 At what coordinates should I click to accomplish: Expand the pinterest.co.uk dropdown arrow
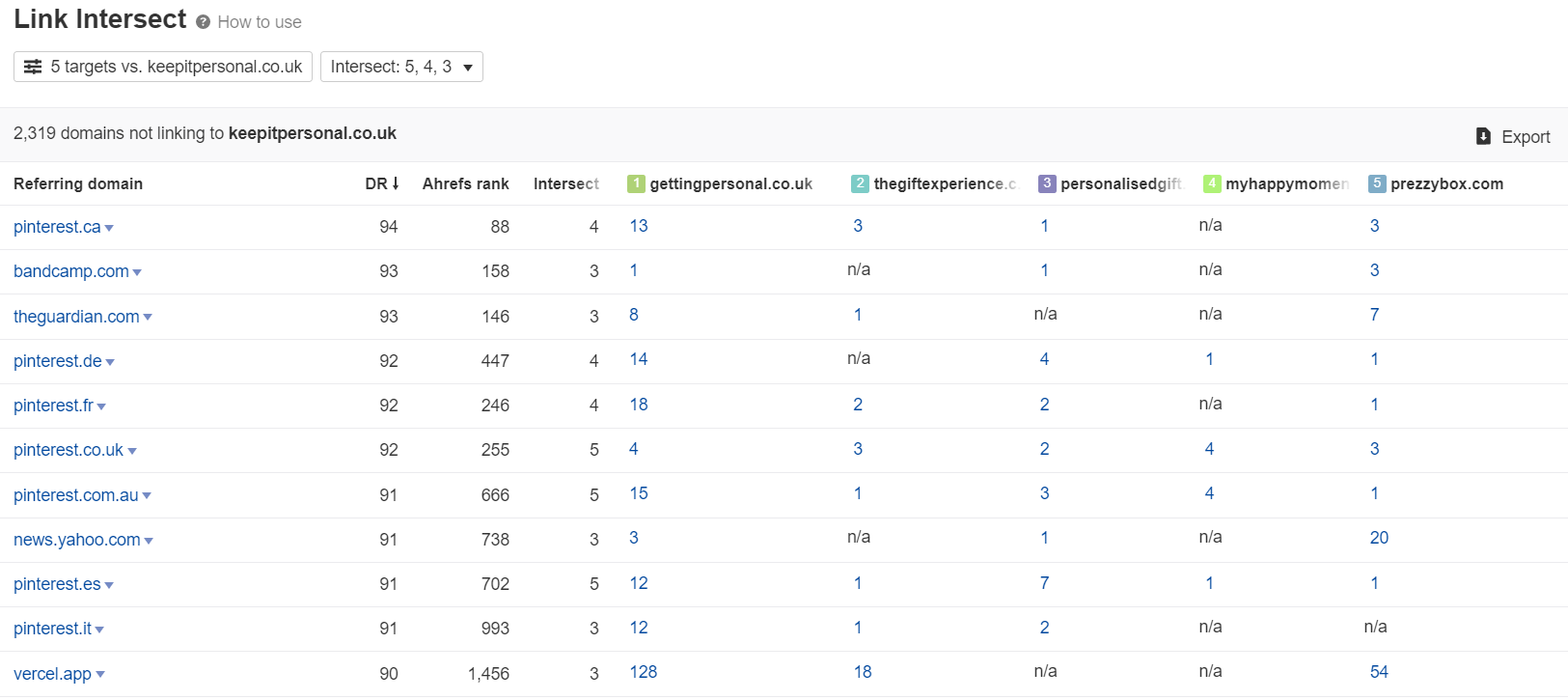point(132,451)
